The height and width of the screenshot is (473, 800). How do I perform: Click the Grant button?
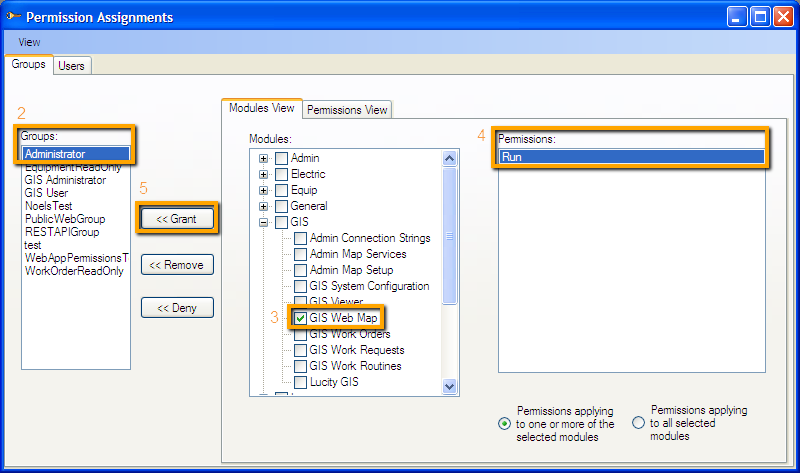[x=177, y=219]
